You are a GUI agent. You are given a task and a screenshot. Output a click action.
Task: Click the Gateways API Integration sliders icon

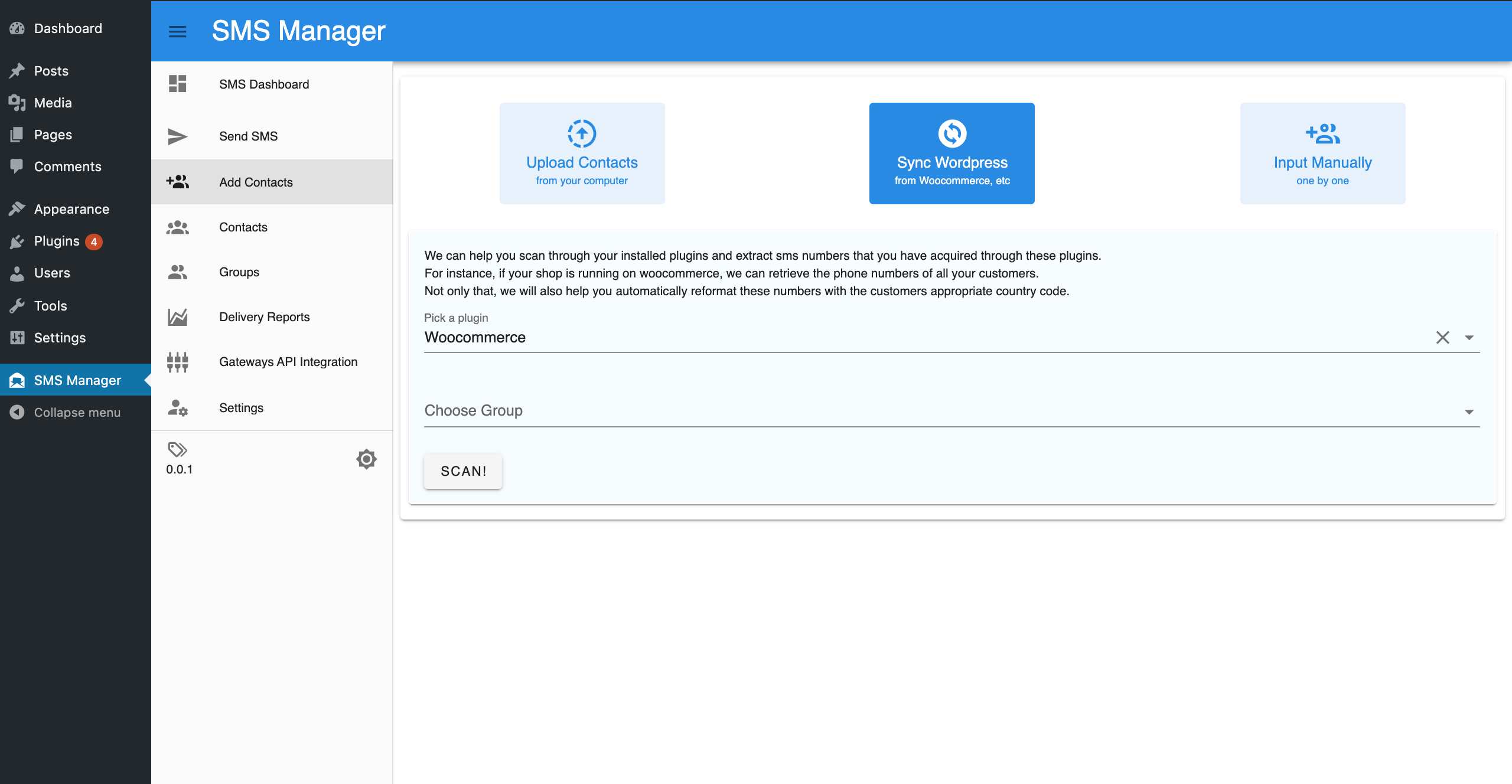pos(177,362)
